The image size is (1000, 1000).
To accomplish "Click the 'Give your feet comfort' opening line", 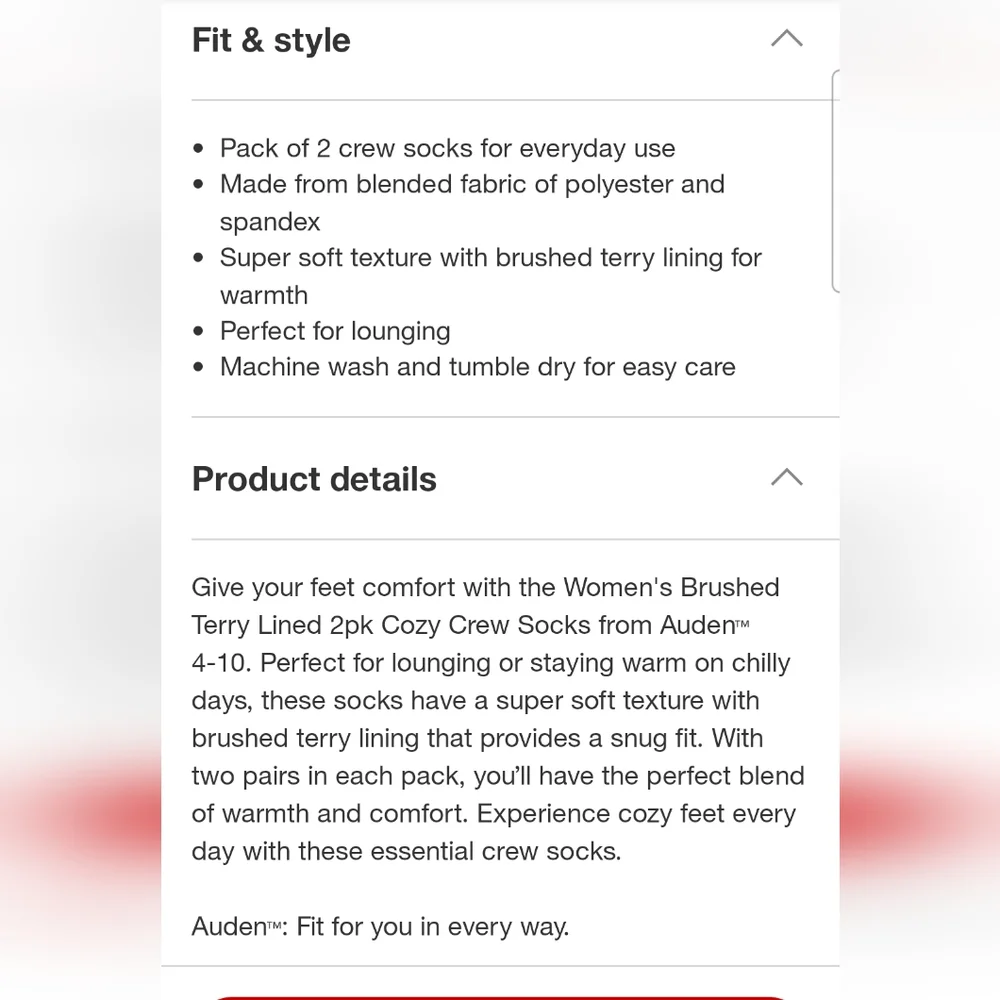I will [485, 587].
